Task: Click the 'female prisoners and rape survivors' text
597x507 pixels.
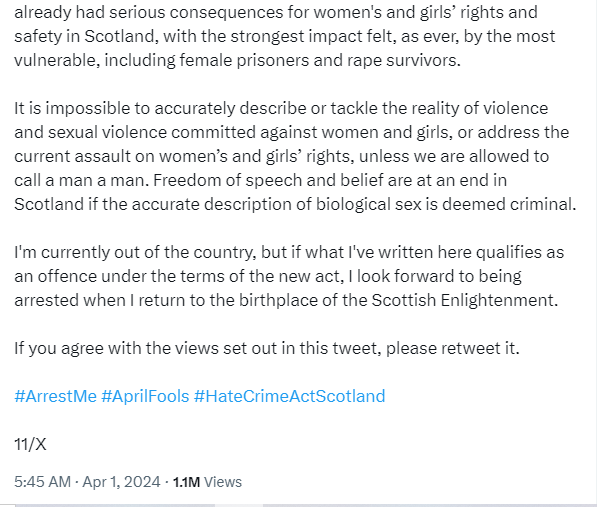Action: point(320,61)
